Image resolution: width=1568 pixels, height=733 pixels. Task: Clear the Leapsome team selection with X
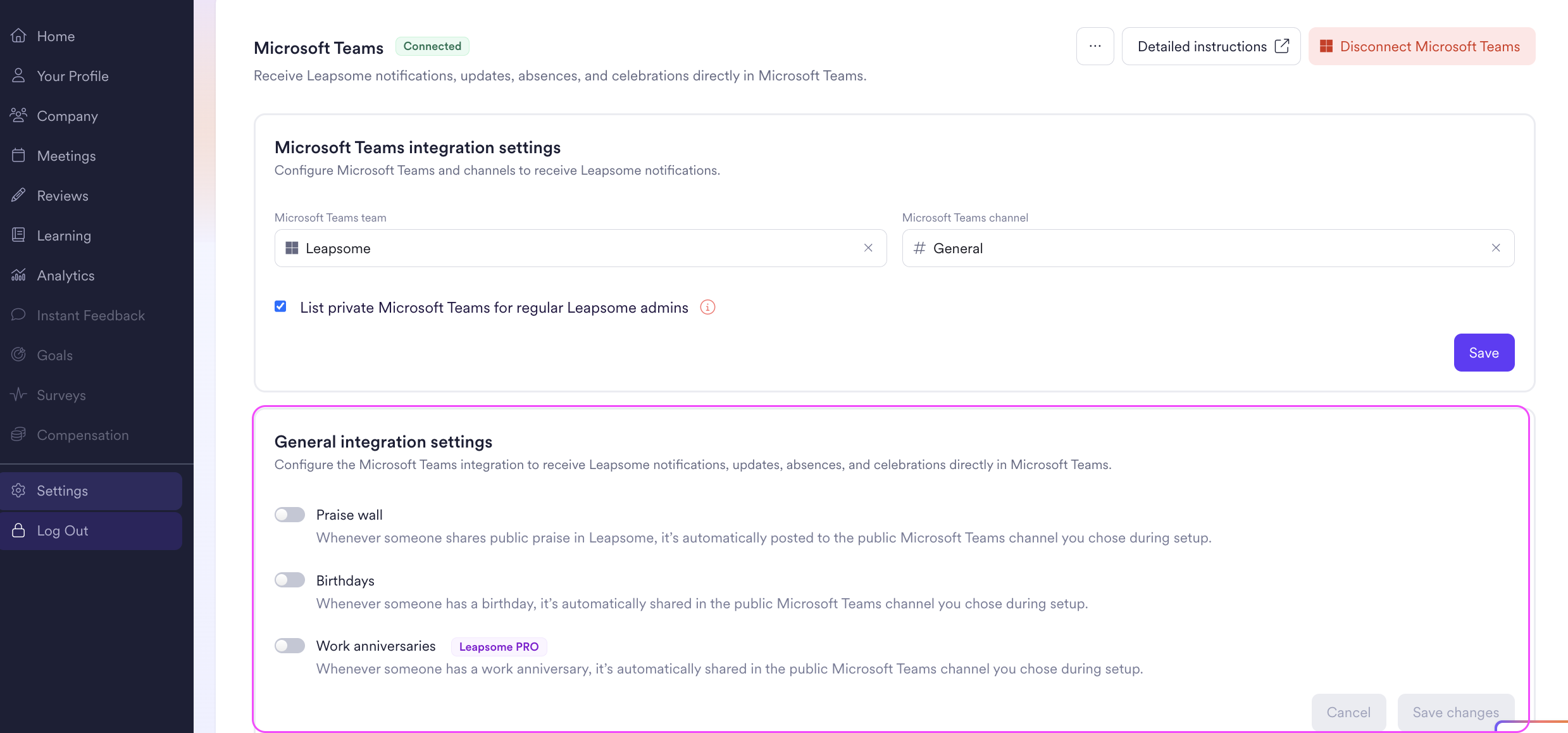coord(868,248)
